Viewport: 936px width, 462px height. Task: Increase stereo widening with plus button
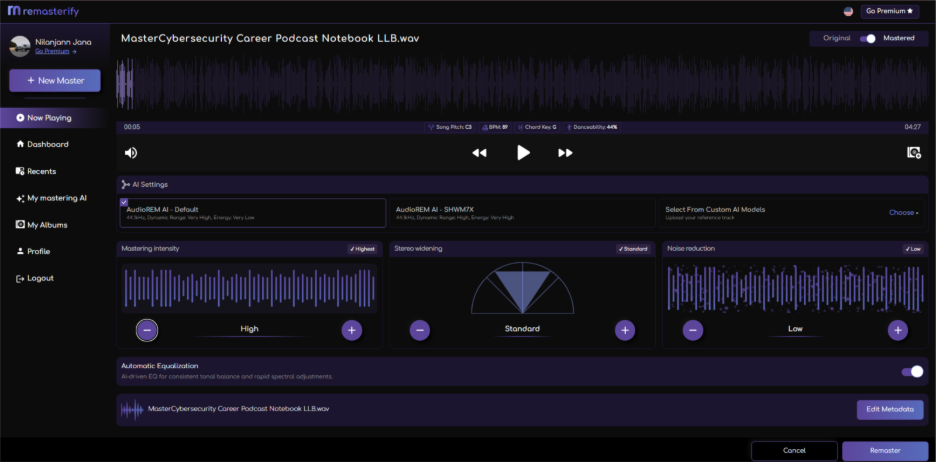(x=624, y=329)
